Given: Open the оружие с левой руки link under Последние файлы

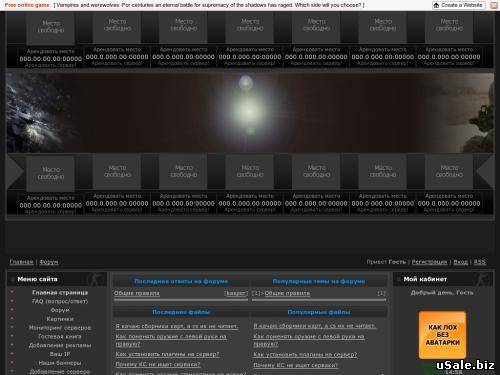Looking at the screenshot, I should (x=171, y=340).
